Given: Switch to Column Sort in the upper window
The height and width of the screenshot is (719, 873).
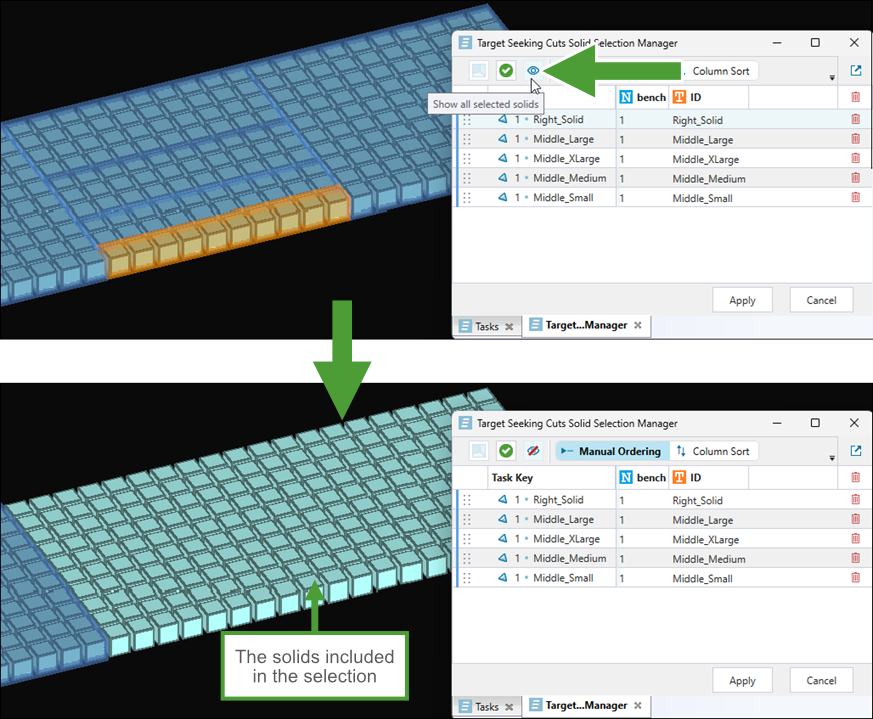Looking at the screenshot, I should tap(720, 71).
